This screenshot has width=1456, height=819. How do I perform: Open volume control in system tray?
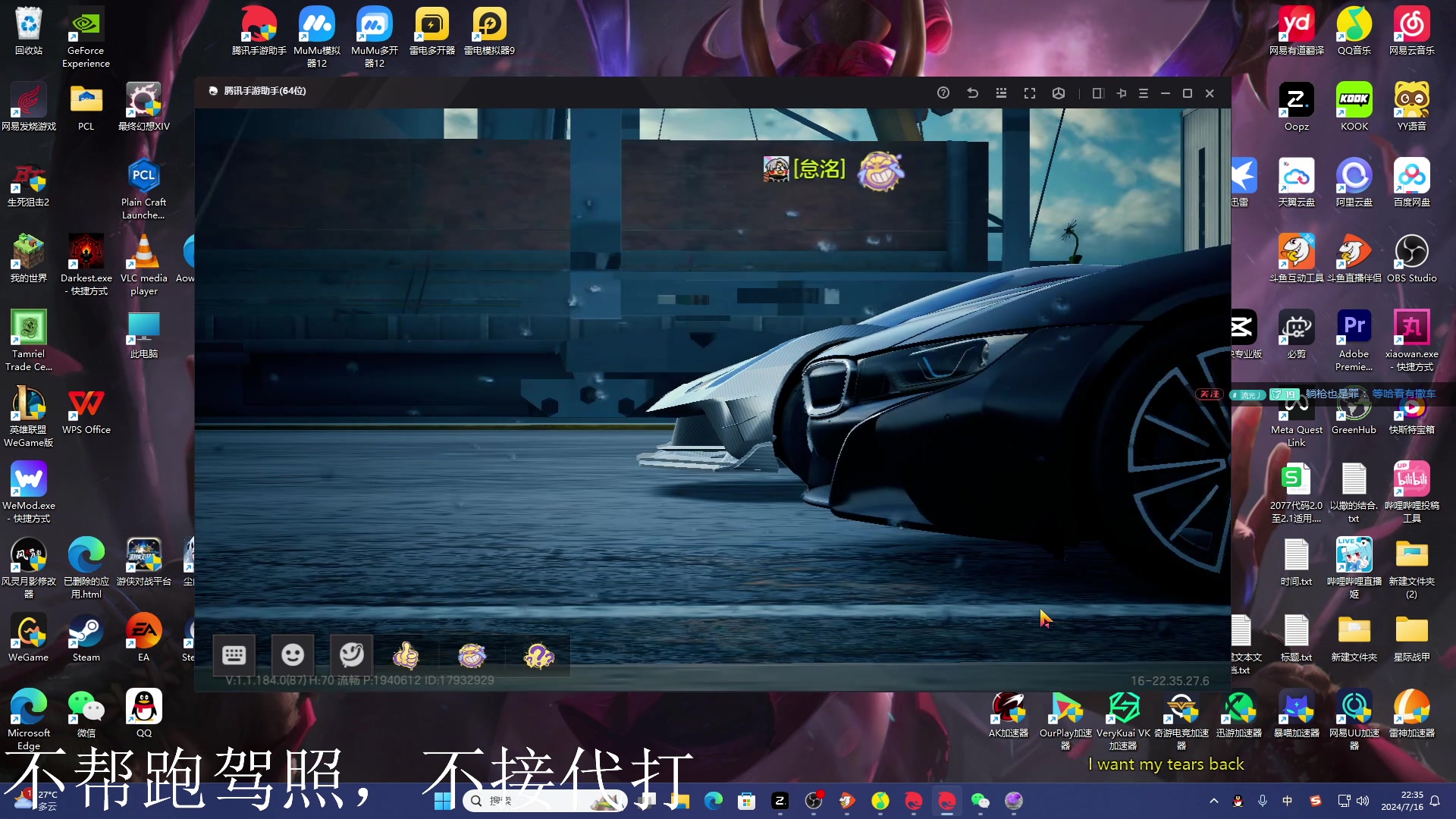(x=1363, y=801)
